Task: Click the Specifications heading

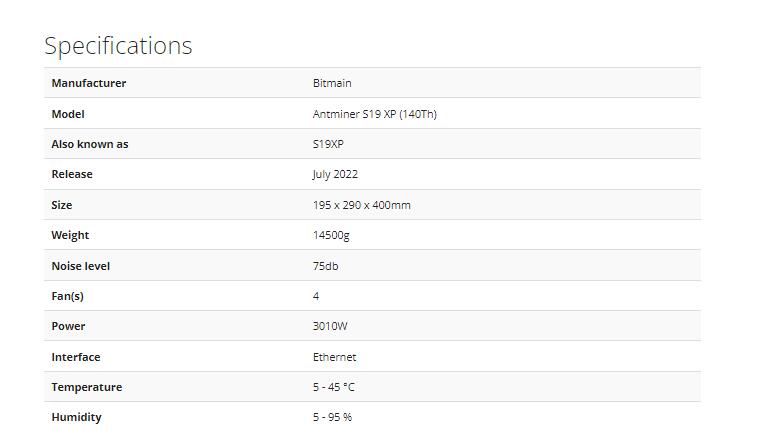Action: tap(118, 46)
